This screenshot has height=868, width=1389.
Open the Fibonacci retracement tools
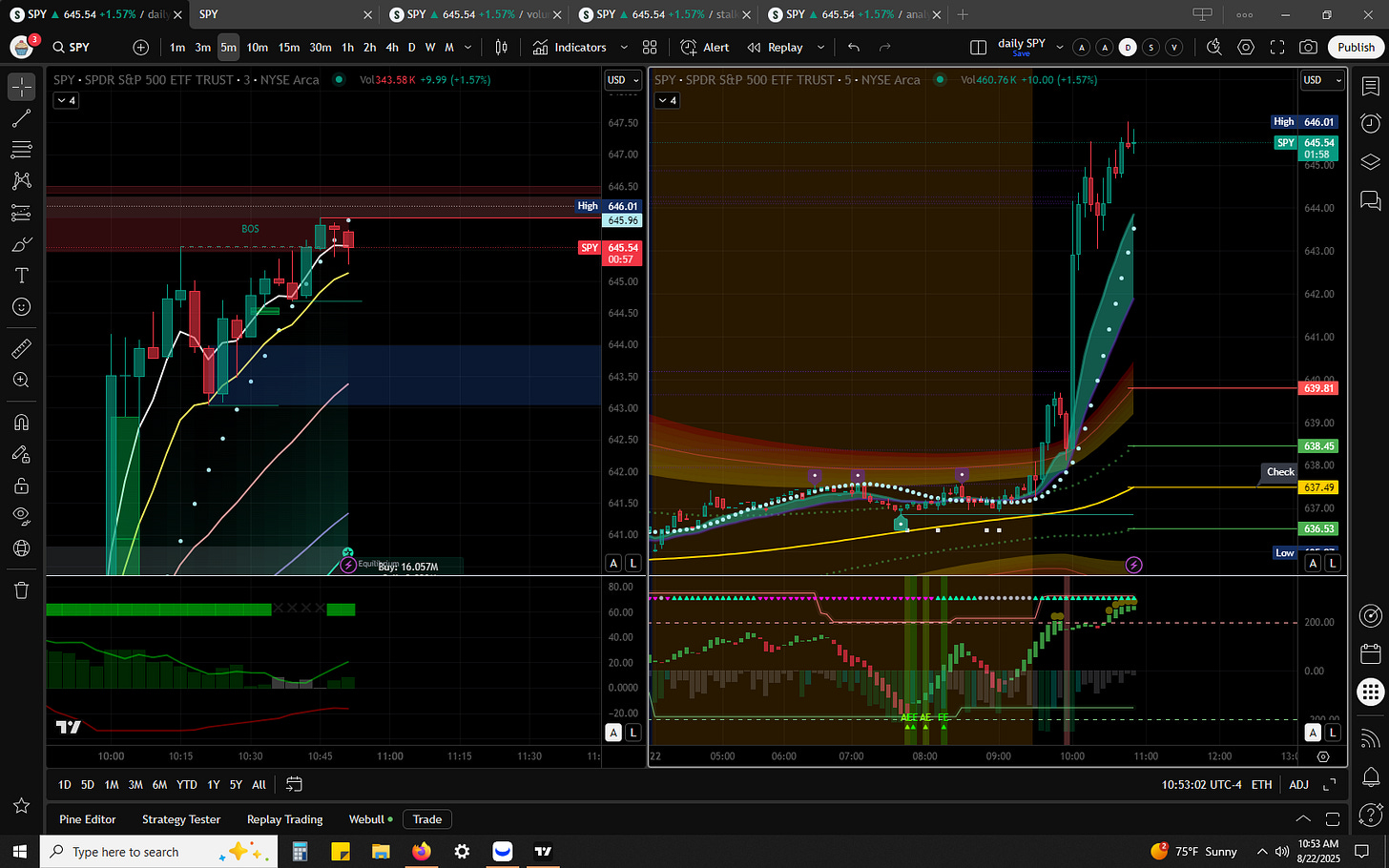coord(21,150)
